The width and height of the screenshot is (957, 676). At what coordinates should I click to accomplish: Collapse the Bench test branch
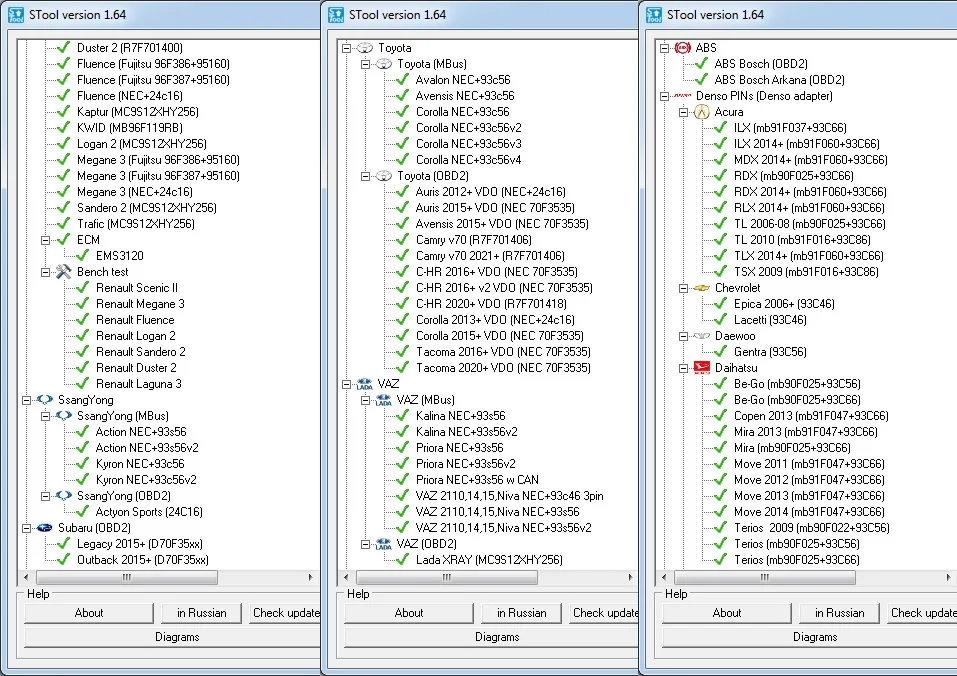[x=46, y=272]
